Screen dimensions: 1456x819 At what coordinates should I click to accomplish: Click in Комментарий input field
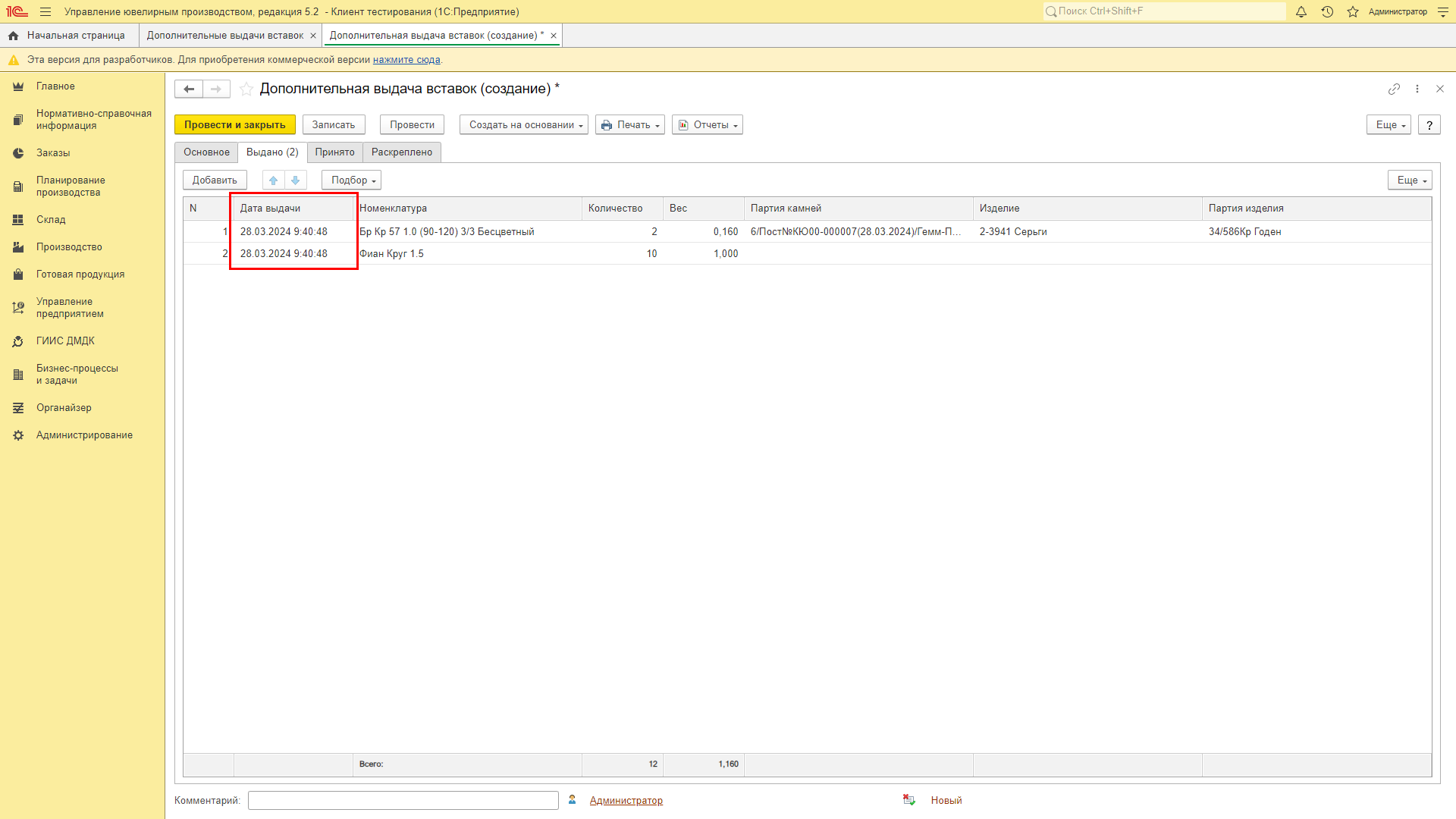403,800
